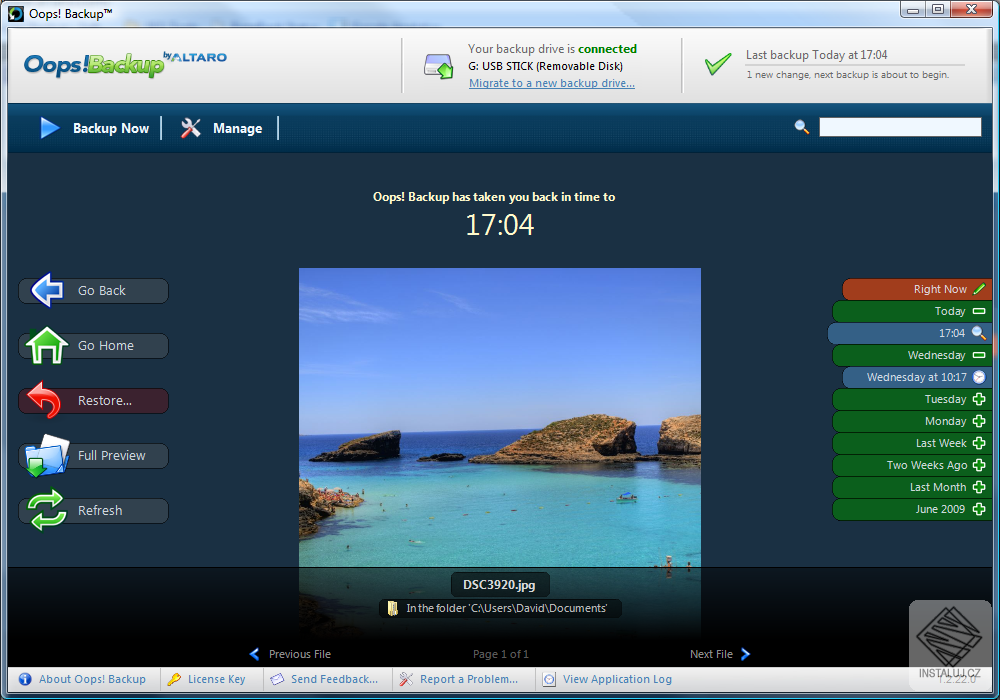Click the Go Back button label
This screenshot has width=1000, height=700.
click(x=101, y=290)
